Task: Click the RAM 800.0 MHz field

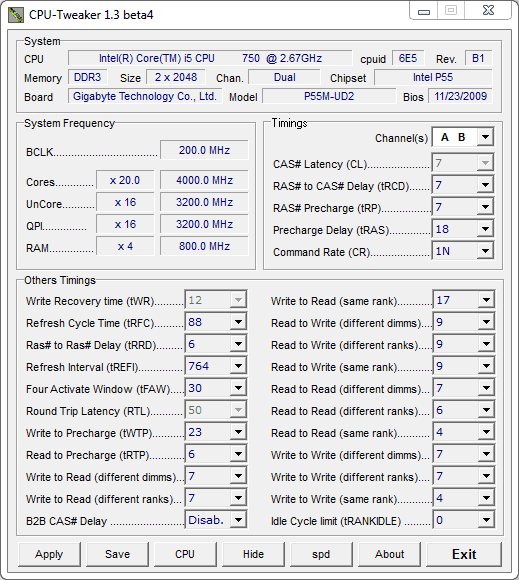Action: (x=204, y=246)
